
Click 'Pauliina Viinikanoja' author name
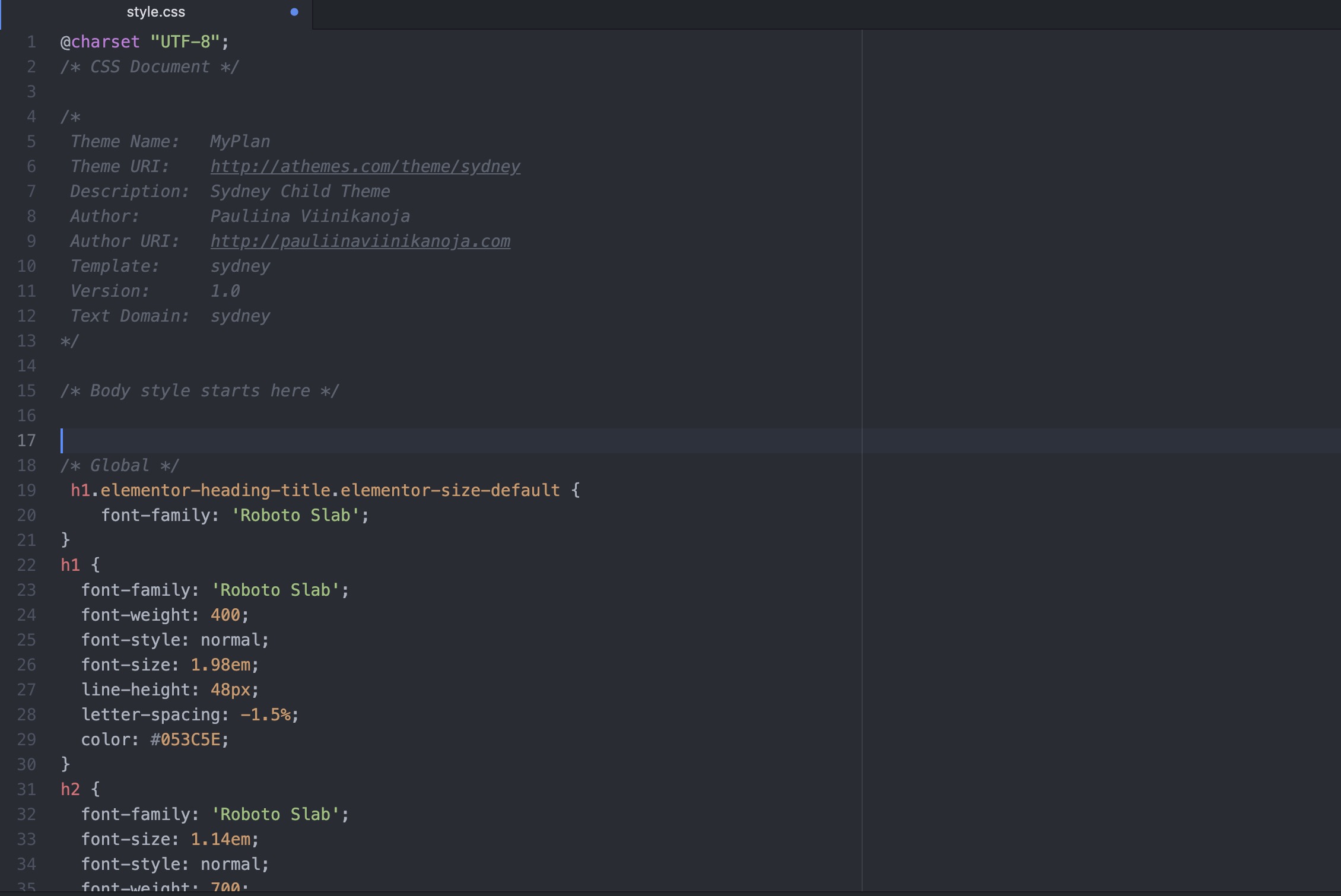point(310,217)
